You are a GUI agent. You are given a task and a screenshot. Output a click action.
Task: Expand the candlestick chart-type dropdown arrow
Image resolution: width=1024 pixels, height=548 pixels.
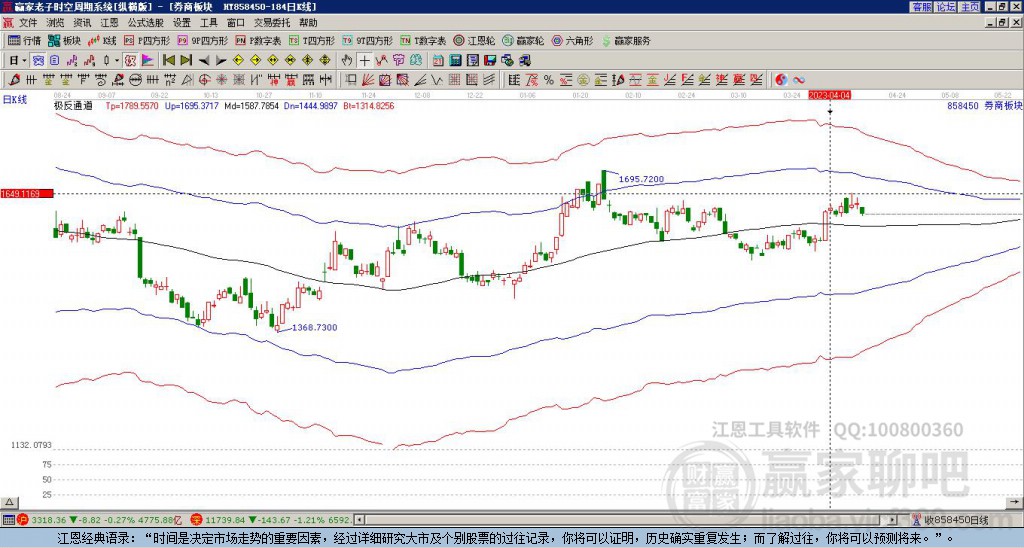(x=117, y=61)
